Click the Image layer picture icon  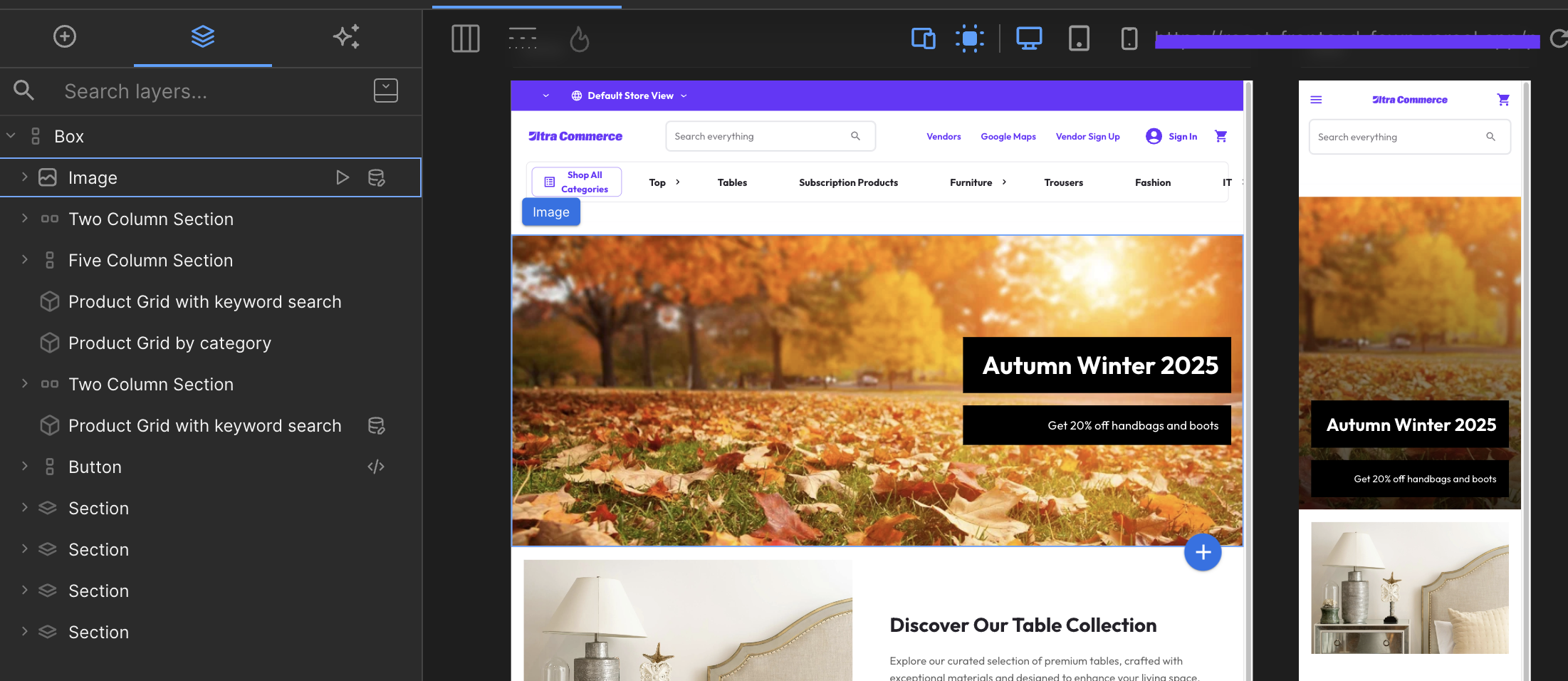click(48, 177)
